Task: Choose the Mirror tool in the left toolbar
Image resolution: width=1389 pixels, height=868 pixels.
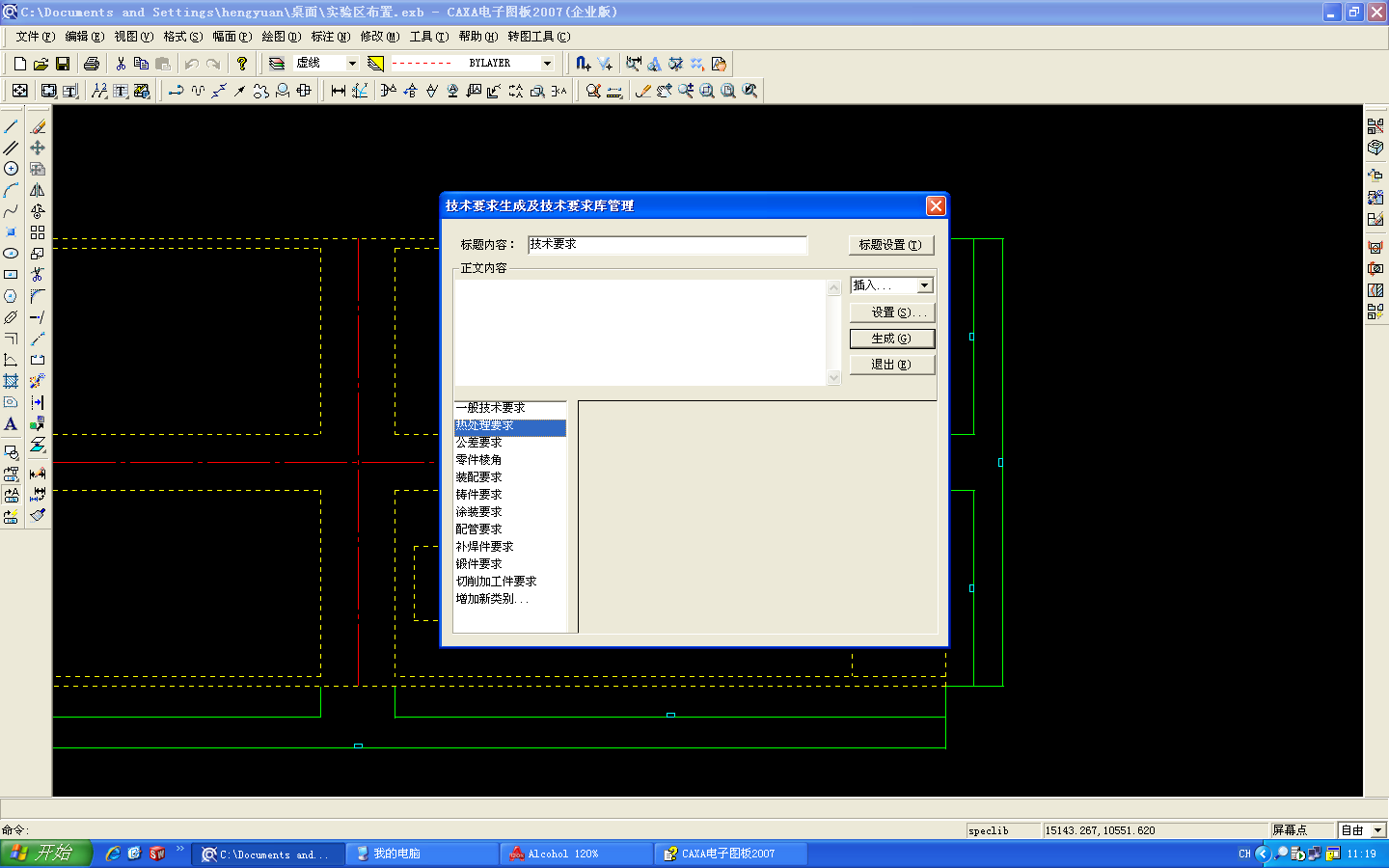Action: [x=38, y=190]
